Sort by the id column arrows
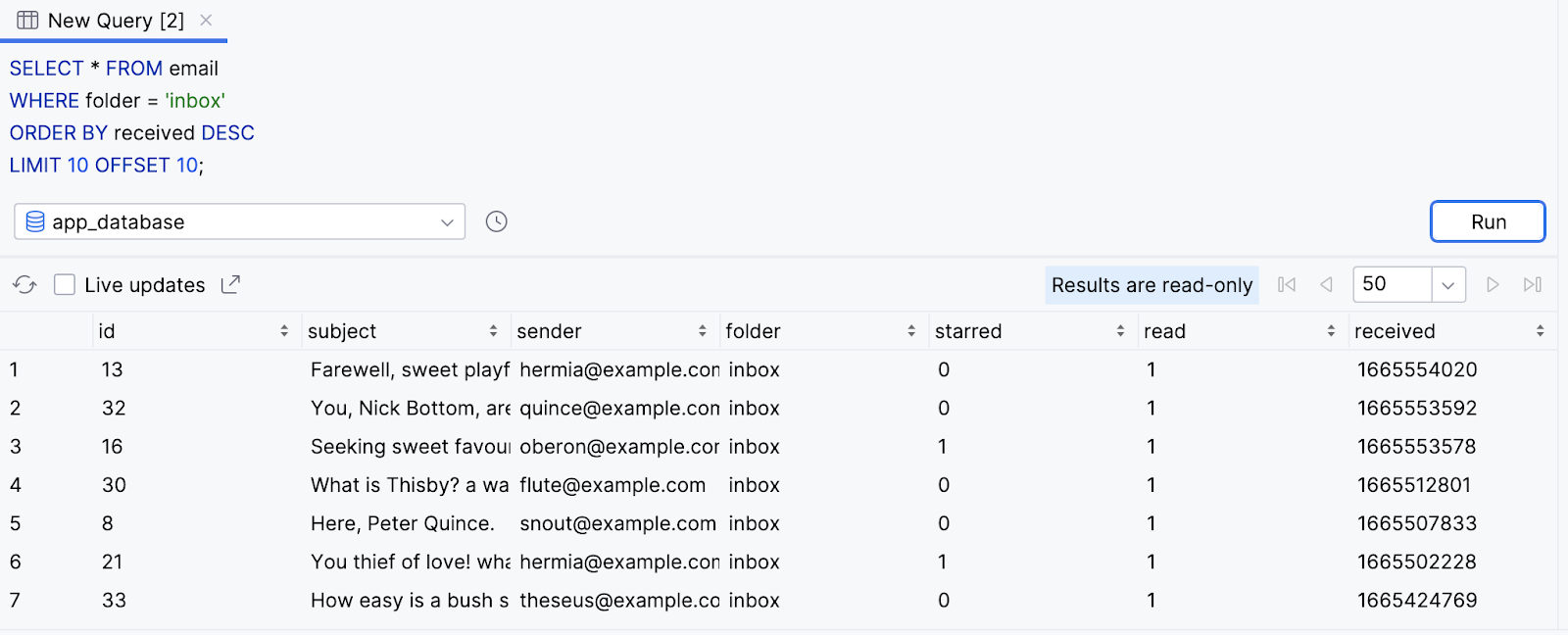 (x=284, y=331)
